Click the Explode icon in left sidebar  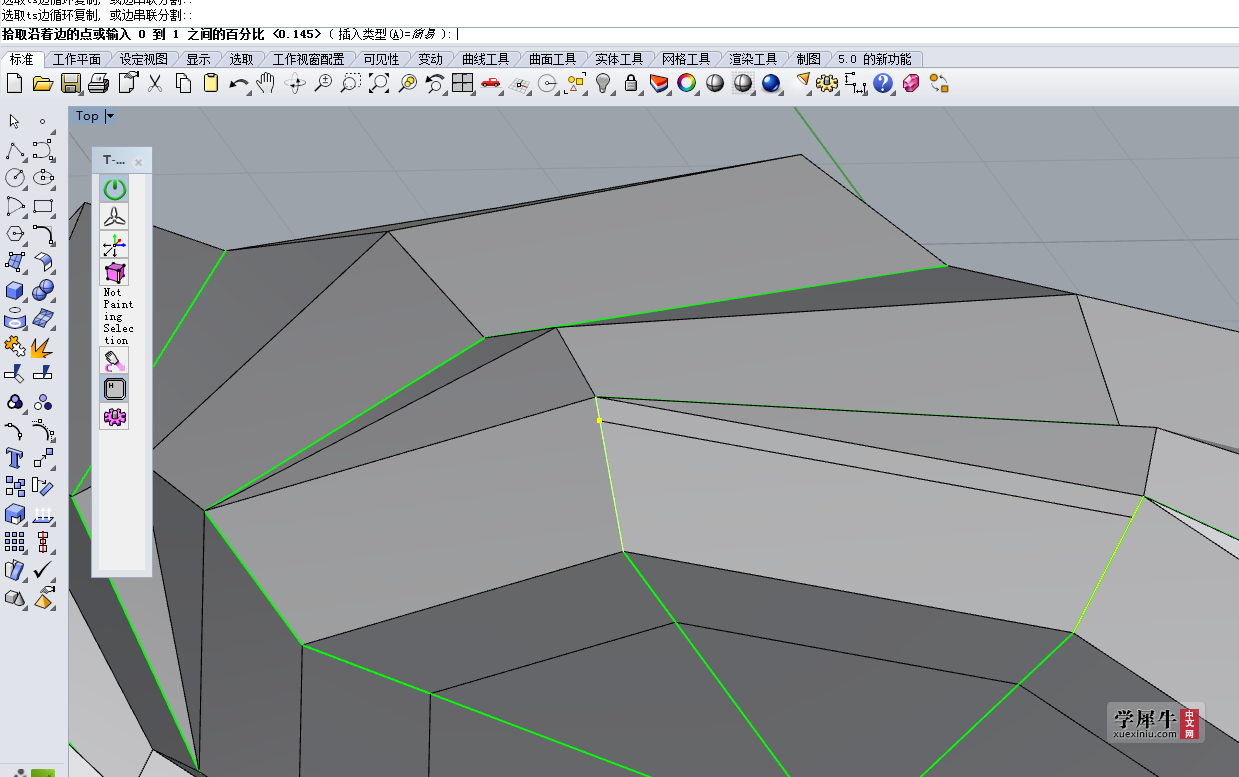pos(43,346)
